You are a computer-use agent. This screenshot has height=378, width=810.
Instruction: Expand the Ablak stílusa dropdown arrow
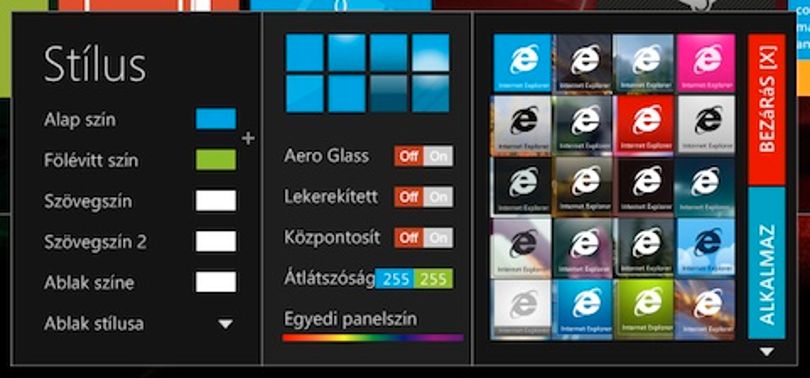point(226,324)
